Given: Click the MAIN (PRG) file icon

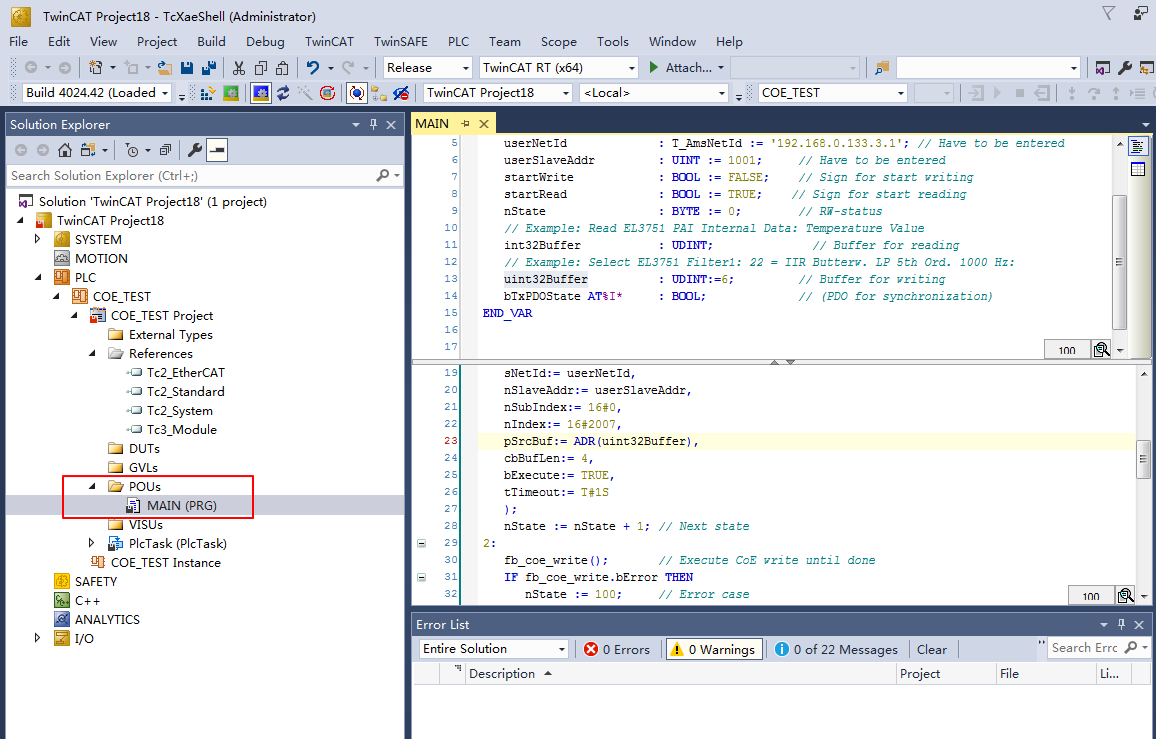Looking at the screenshot, I should pyautogui.click(x=133, y=506).
